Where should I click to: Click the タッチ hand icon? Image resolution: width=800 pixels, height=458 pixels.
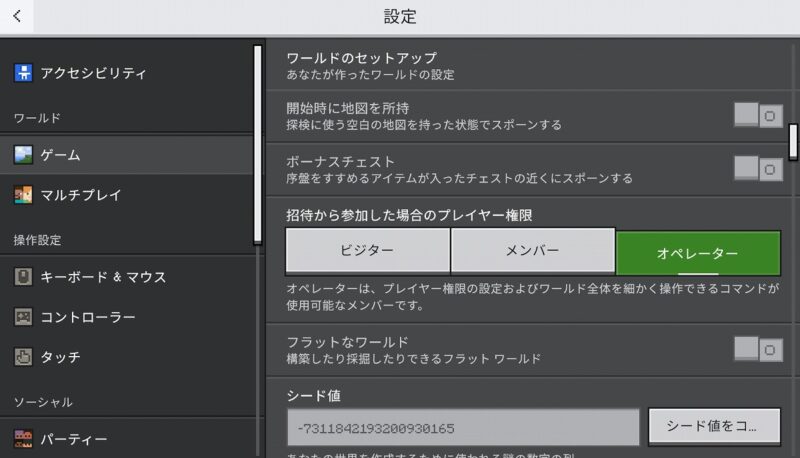(x=23, y=357)
